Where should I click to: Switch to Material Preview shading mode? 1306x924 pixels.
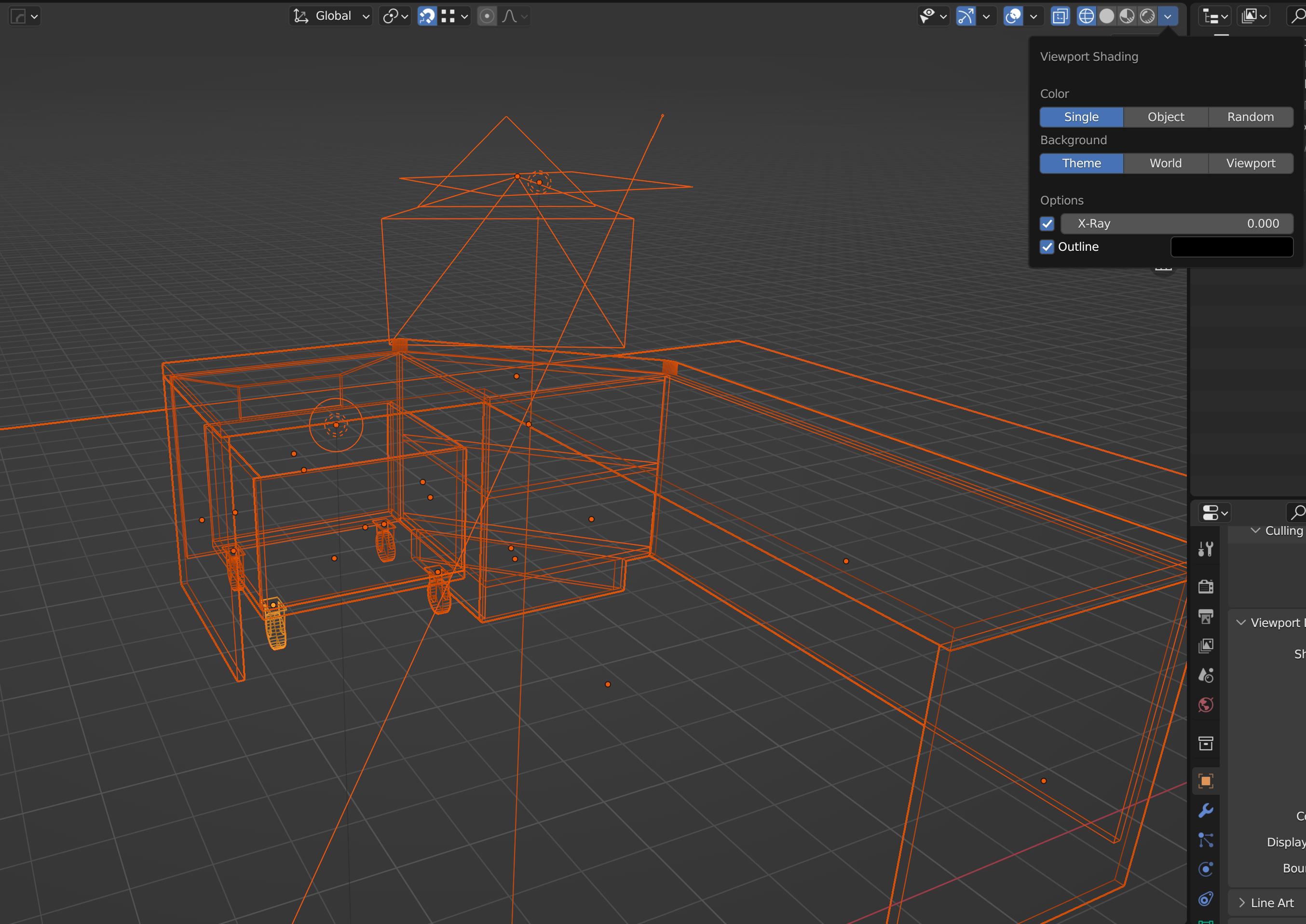point(1127,16)
